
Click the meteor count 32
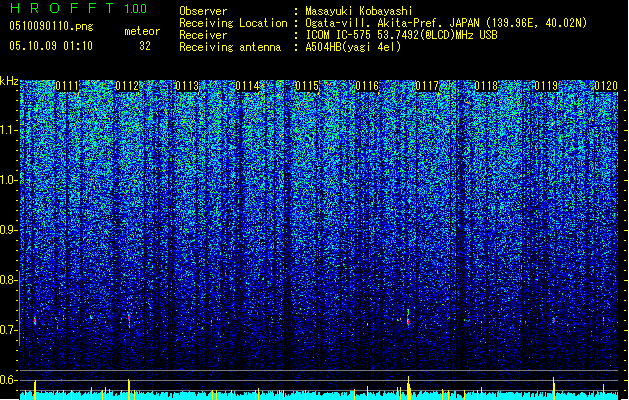145,46
